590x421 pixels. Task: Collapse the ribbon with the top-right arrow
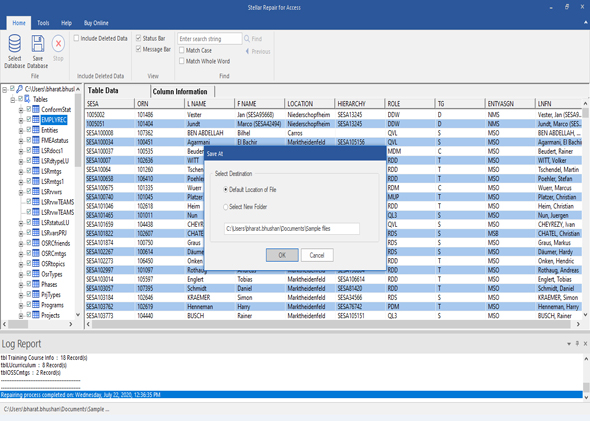pyautogui.click(x=585, y=23)
